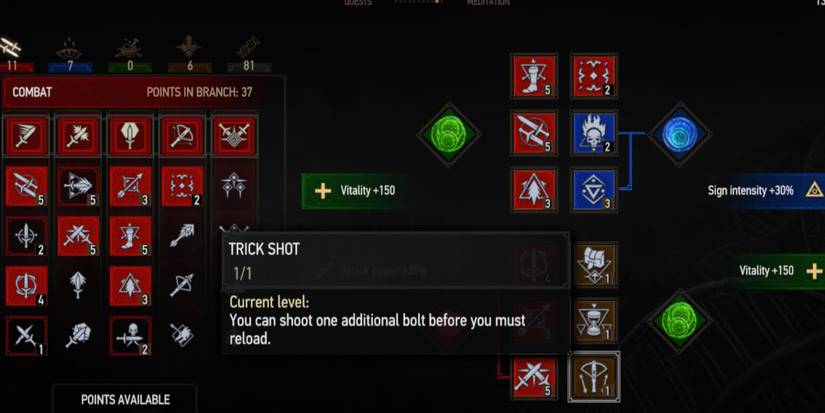Select the crossbow skill column header icon

(x=183, y=136)
